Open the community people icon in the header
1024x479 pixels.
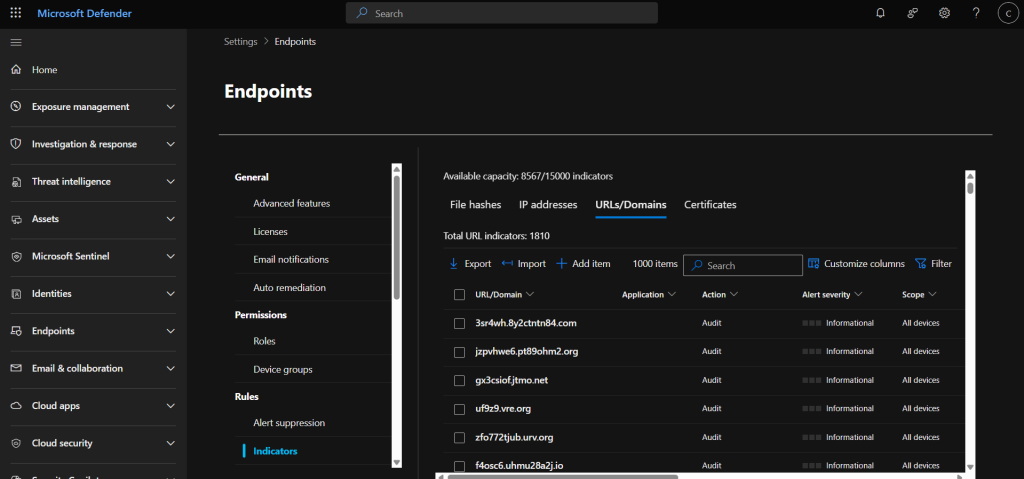click(x=912, y=13)
